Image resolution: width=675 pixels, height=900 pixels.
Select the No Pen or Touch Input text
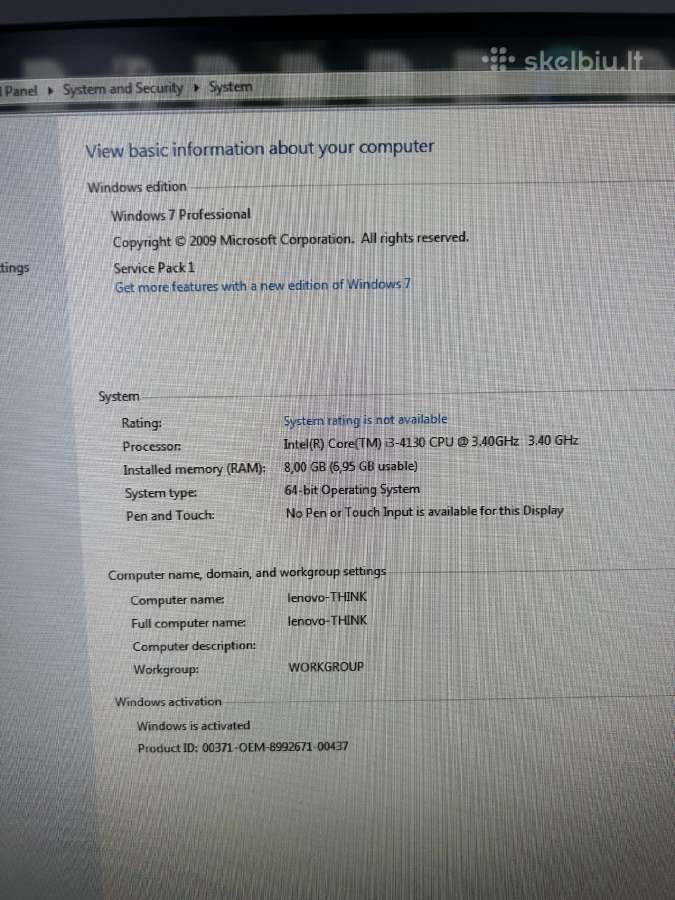pyautogui.click(x=425, y=511)
